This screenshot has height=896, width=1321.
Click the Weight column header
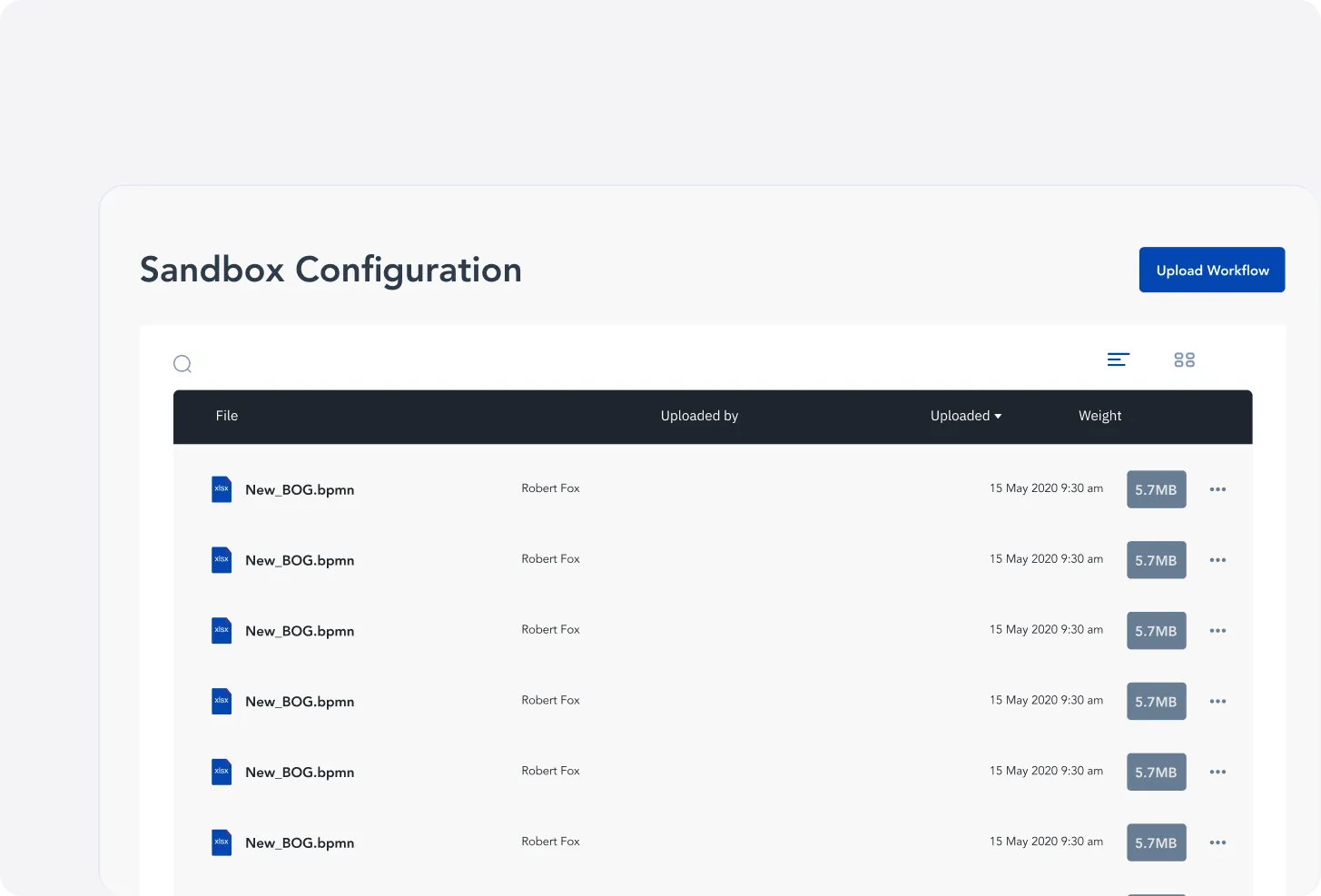tap(1099, 416)
